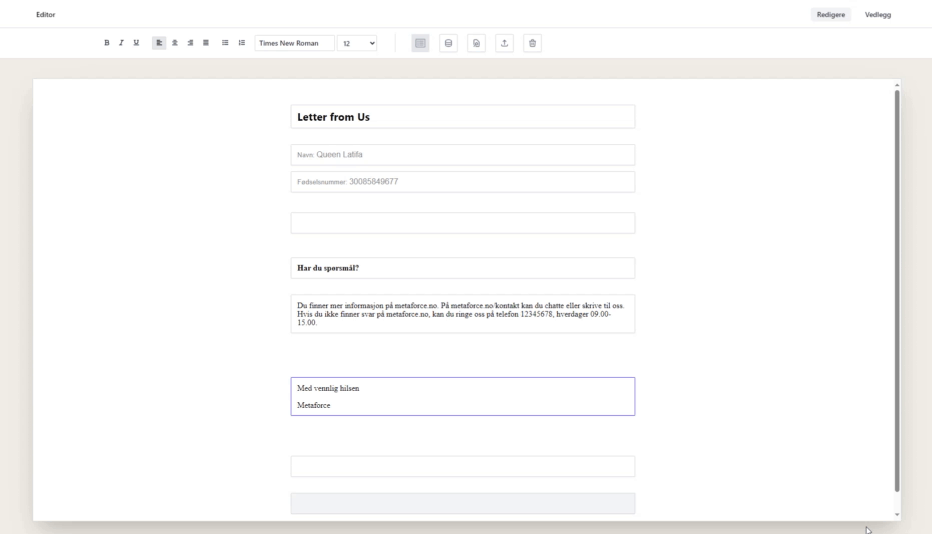932x534 pixels.
Task: Align text left
Action: coord(159,43)
